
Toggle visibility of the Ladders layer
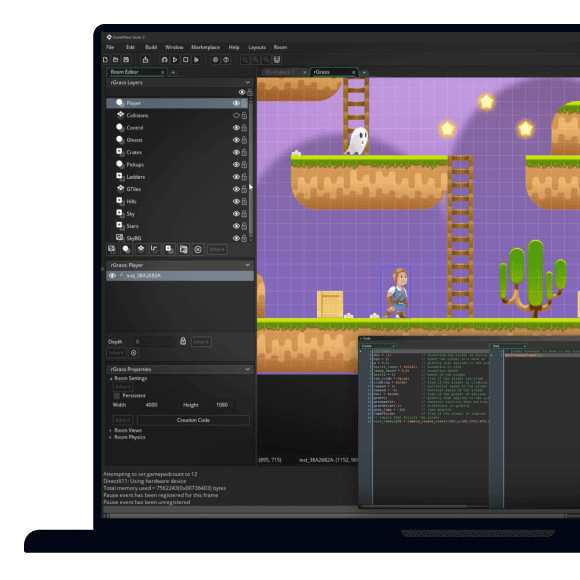pyautogui.click(x=236, y=177)
